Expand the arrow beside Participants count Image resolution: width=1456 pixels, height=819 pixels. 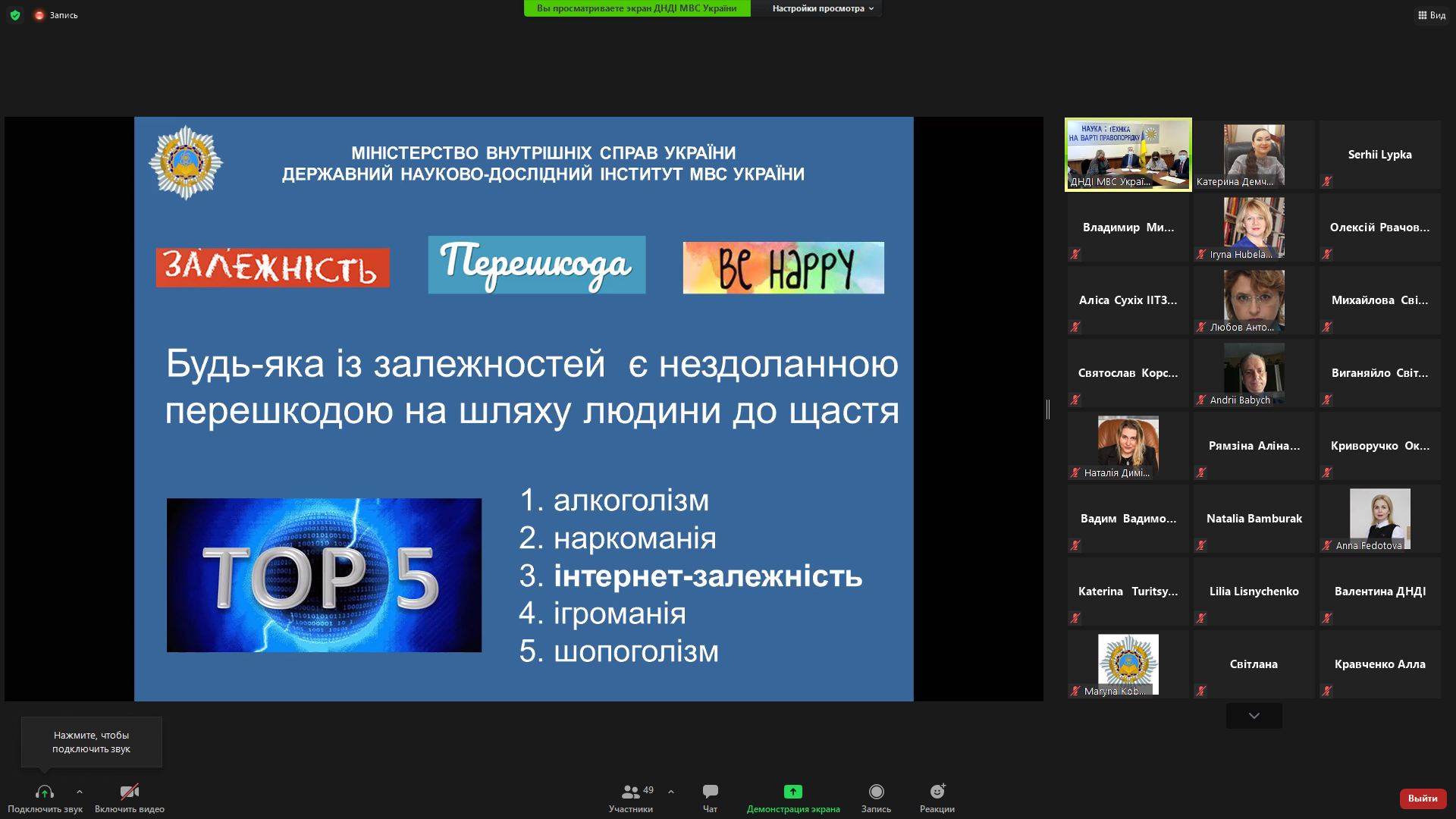coord(671,792)
